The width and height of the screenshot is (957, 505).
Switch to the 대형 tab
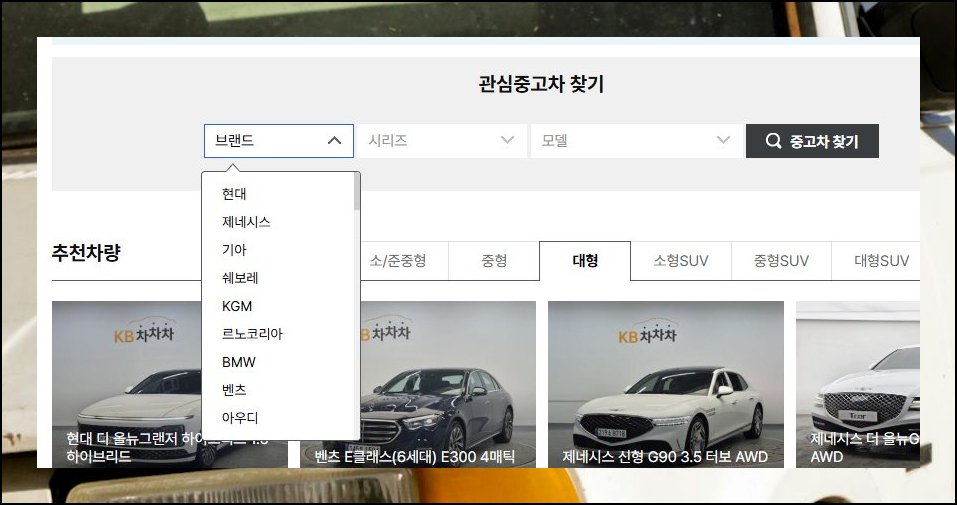585,261
